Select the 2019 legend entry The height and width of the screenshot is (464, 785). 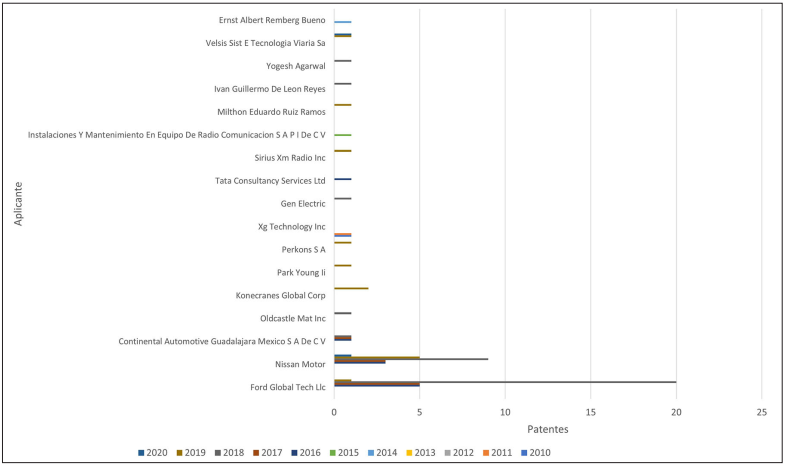click(179, 453)
